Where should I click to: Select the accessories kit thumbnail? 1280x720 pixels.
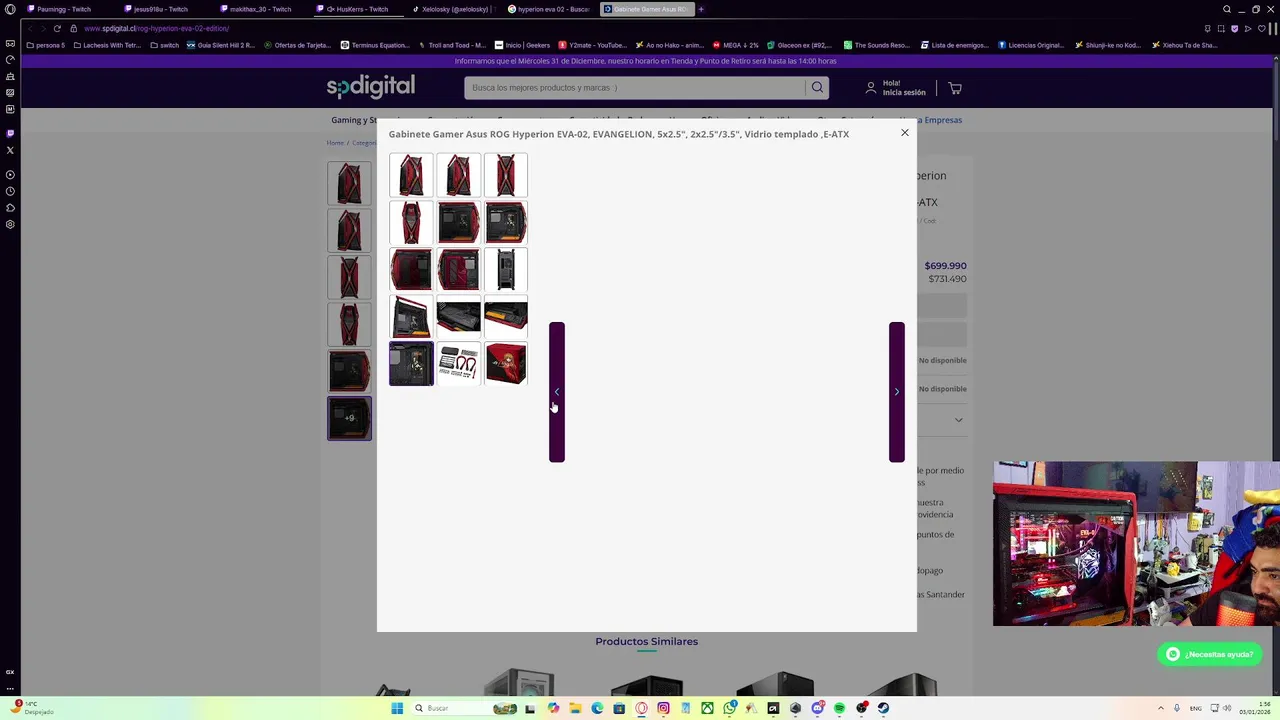tap(459, 364)
